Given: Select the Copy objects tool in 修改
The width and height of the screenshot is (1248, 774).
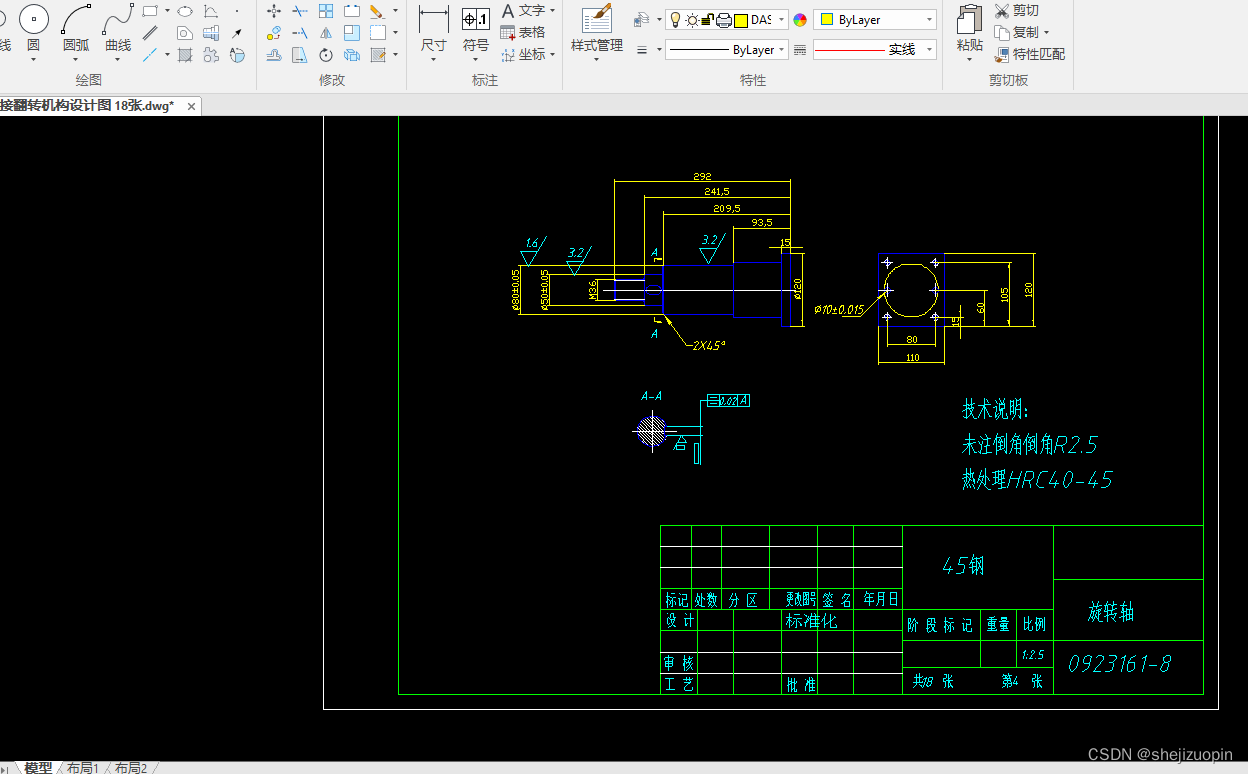Looking at the screenshot, I should click(x=274, y=33).
